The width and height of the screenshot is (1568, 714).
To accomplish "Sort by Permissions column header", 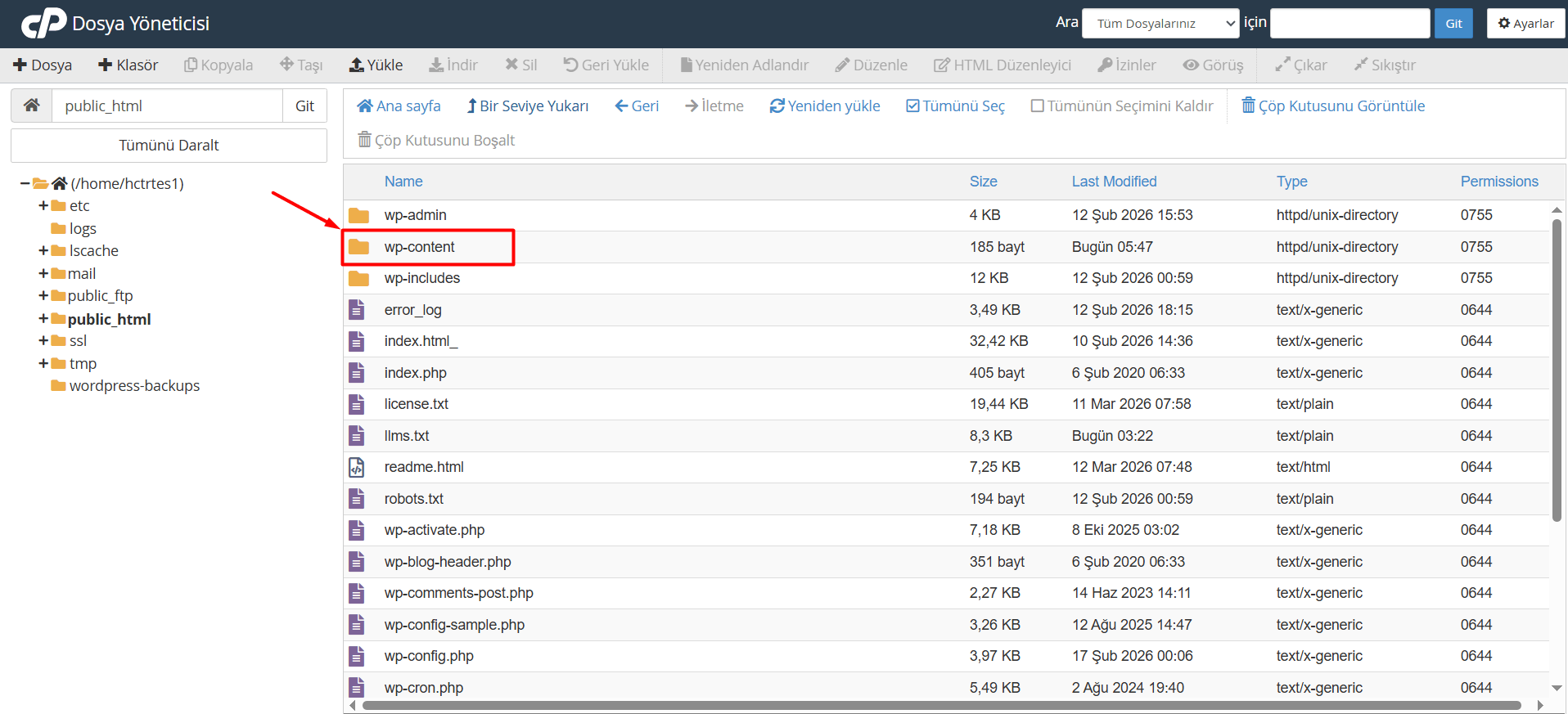I will pos(1499,182).
